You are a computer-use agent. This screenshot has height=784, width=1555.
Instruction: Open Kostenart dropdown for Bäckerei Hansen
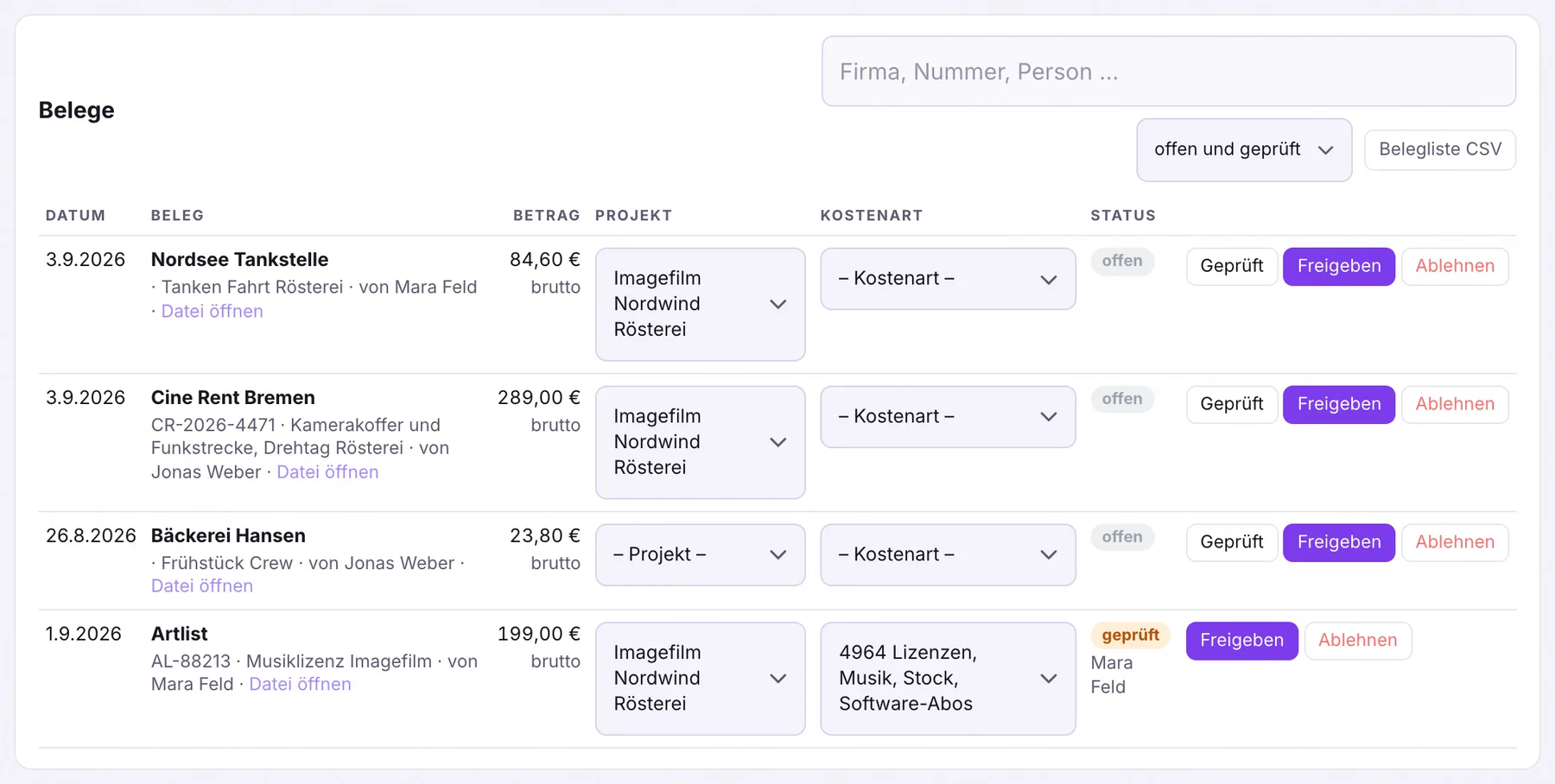click(948, 554)
